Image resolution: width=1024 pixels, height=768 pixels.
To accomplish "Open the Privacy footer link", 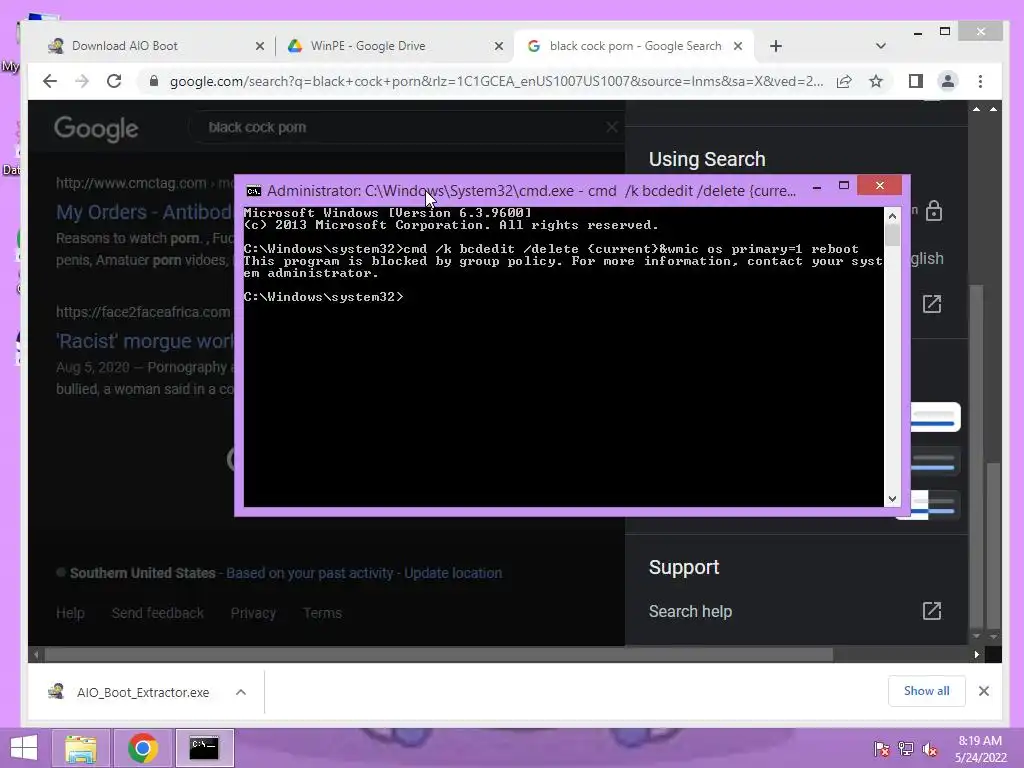I will tap(253, 613).
